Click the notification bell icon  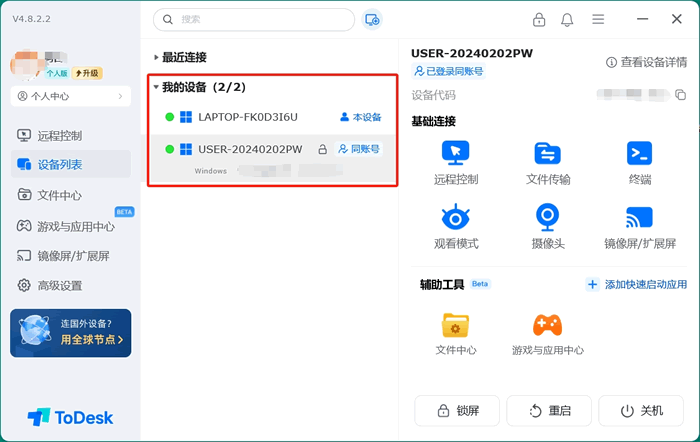coord(567,20)
